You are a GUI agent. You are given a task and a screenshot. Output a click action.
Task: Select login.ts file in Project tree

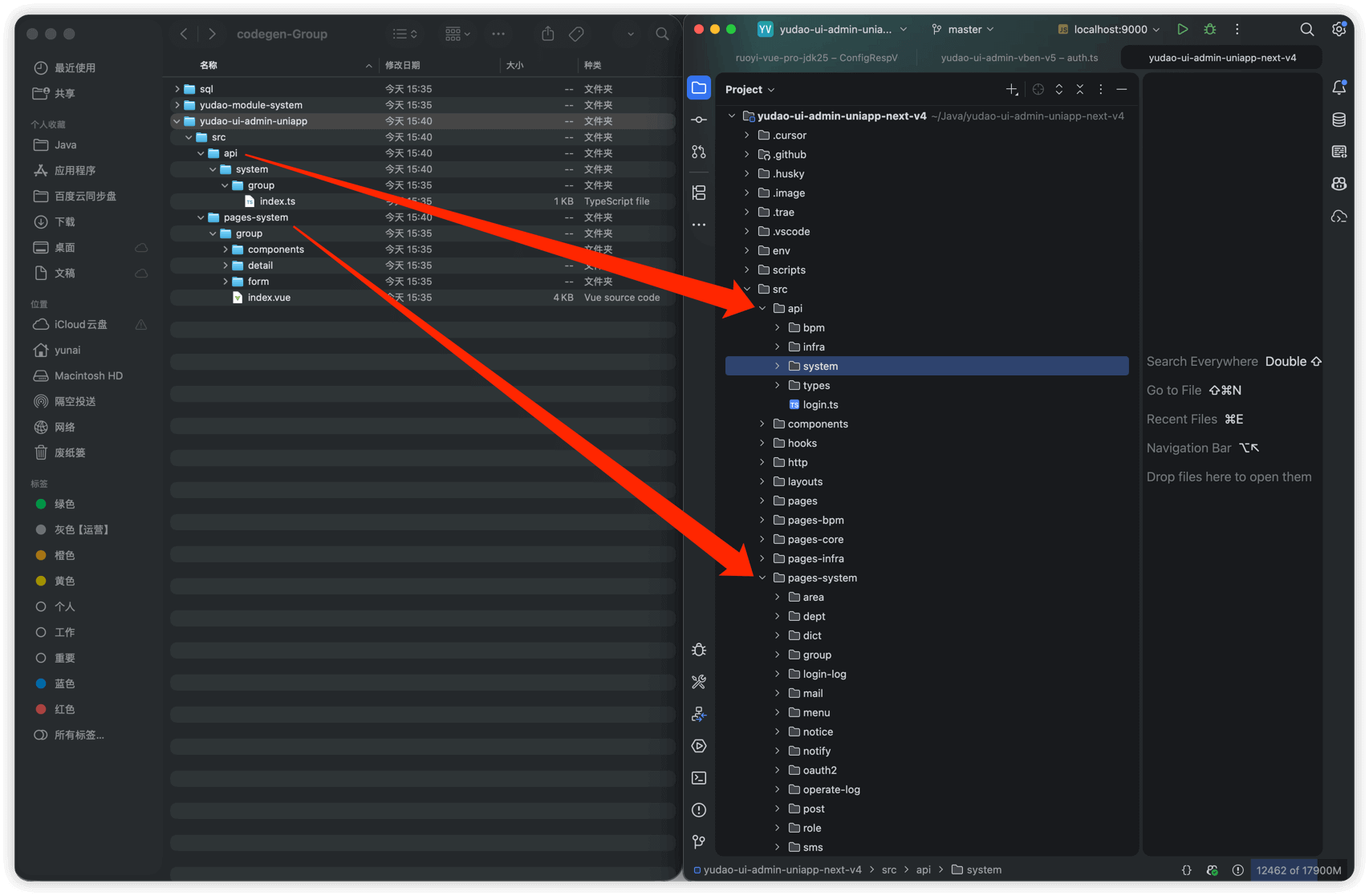click(820, 404)
